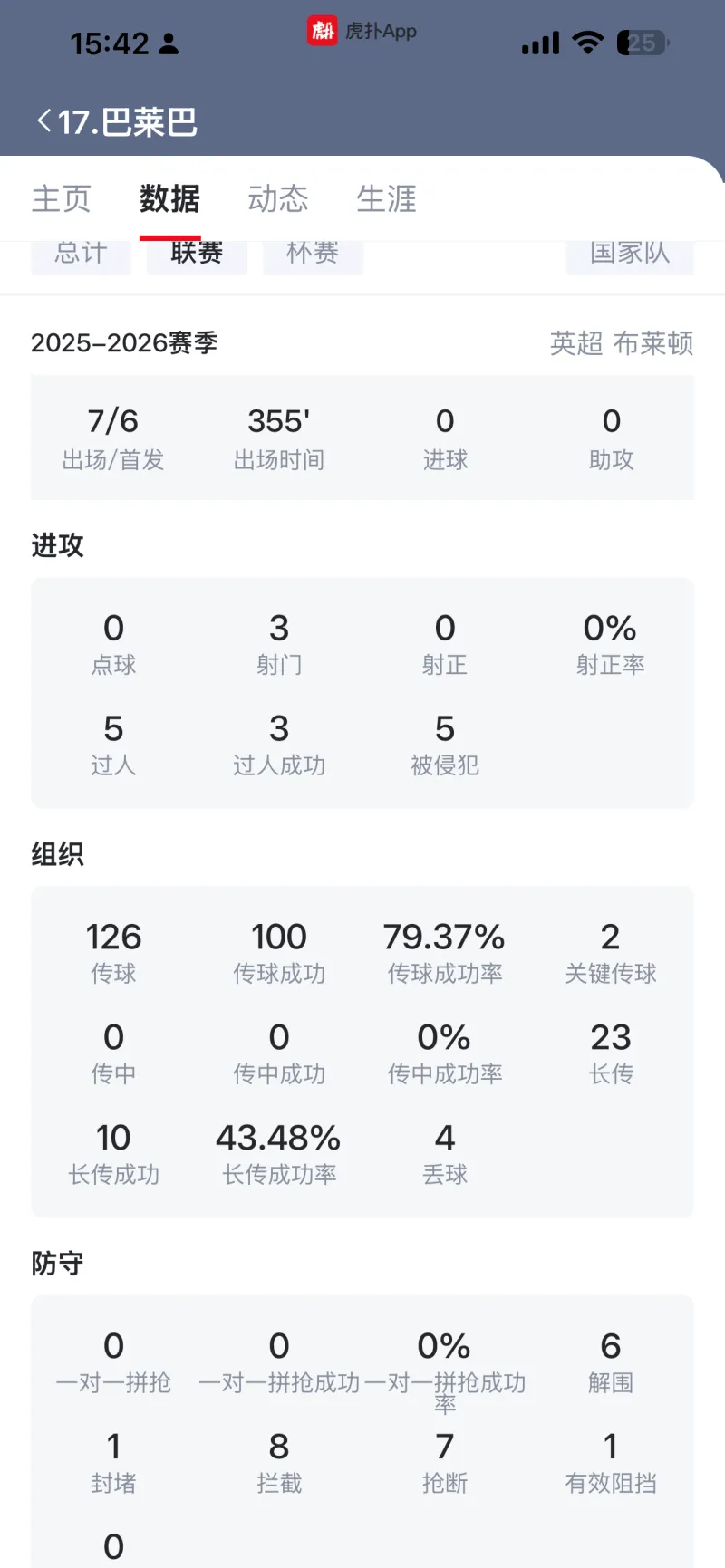Select the 数据 tab
The width and height of the screenshot is (725, 1568).
point(169,198)
